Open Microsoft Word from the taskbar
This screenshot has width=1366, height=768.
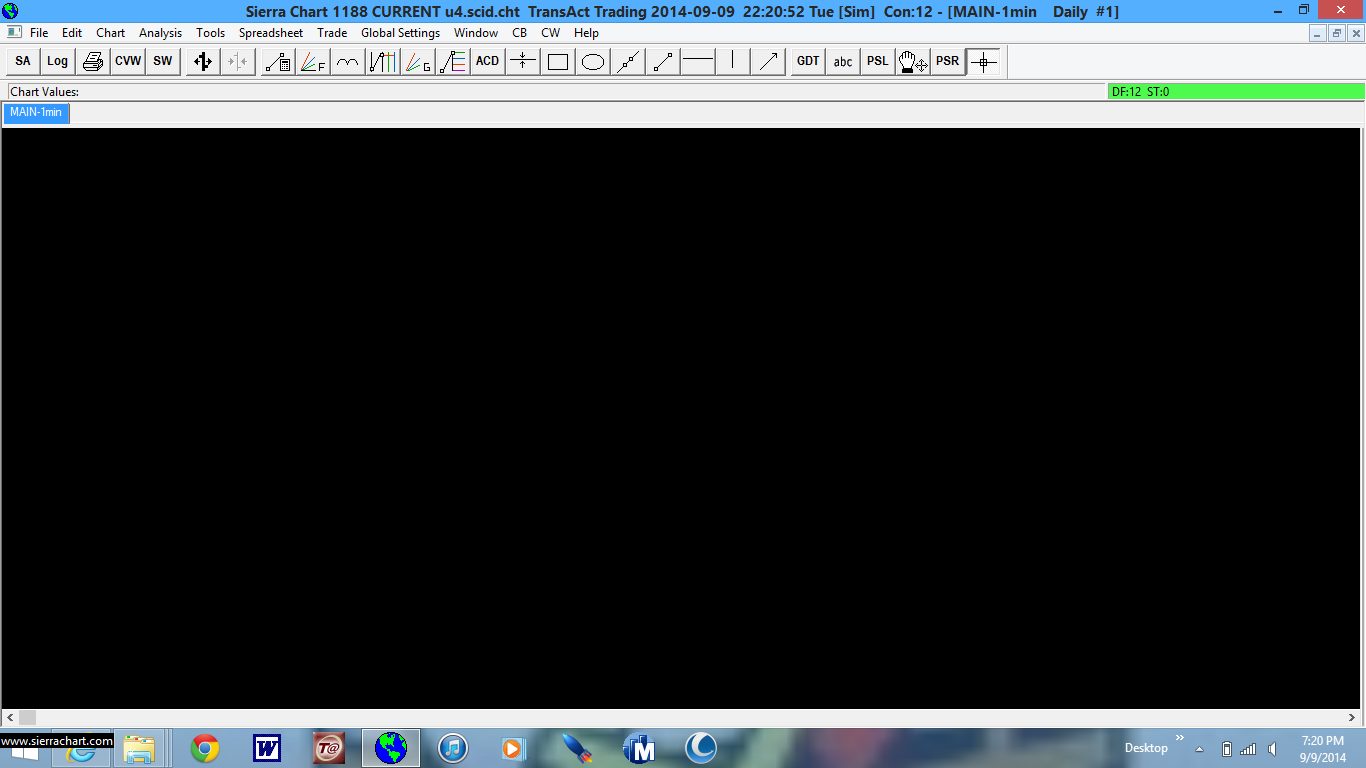pyautogui.click(x=267, y=748)
